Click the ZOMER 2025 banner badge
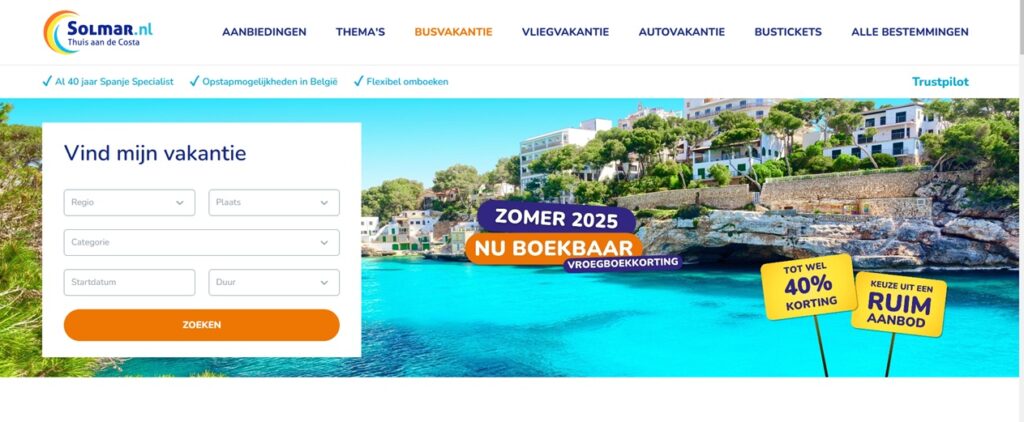1024x422 pixels. [x=556, y=218]
